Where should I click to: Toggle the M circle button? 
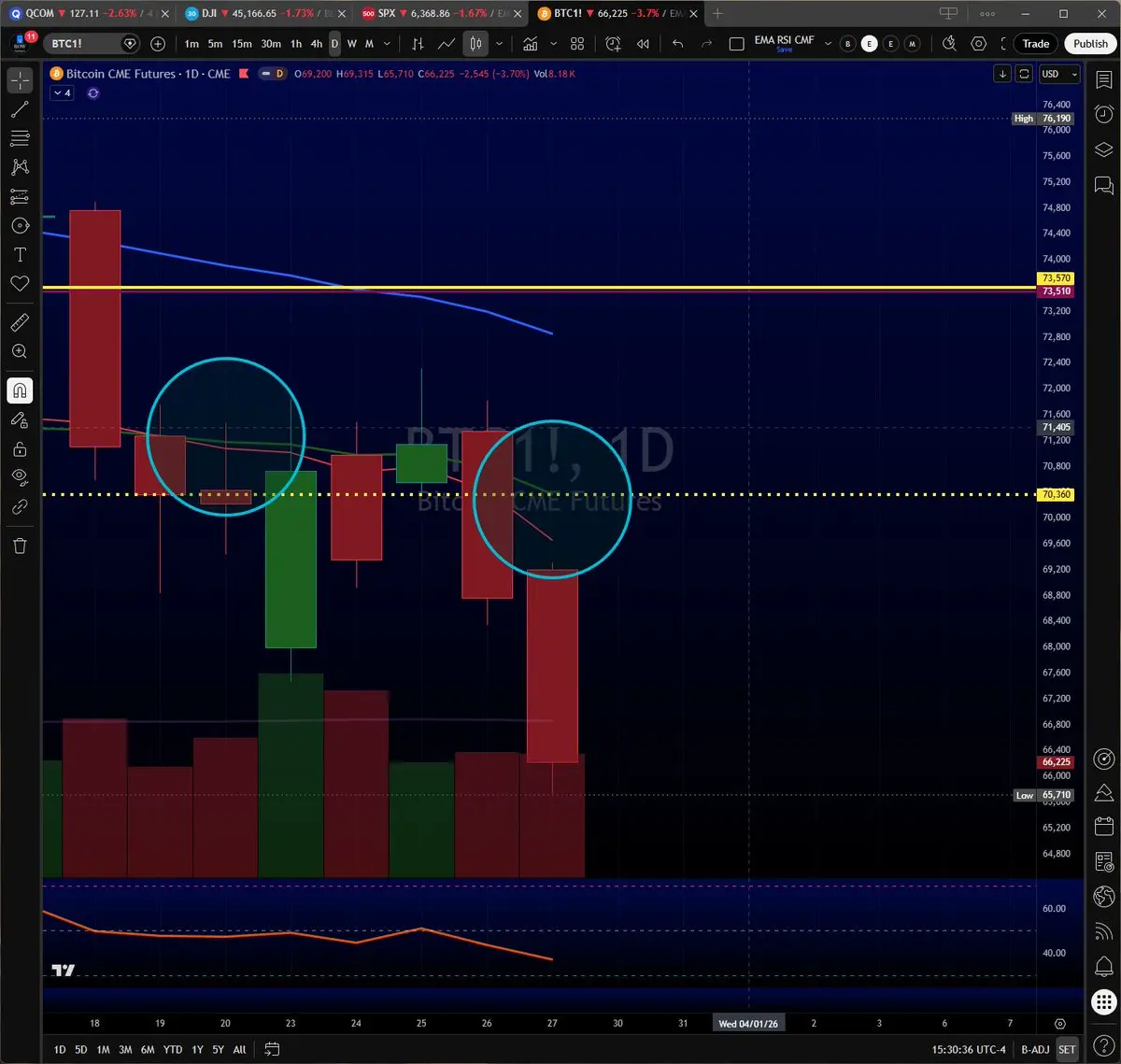tap(912, 44)
